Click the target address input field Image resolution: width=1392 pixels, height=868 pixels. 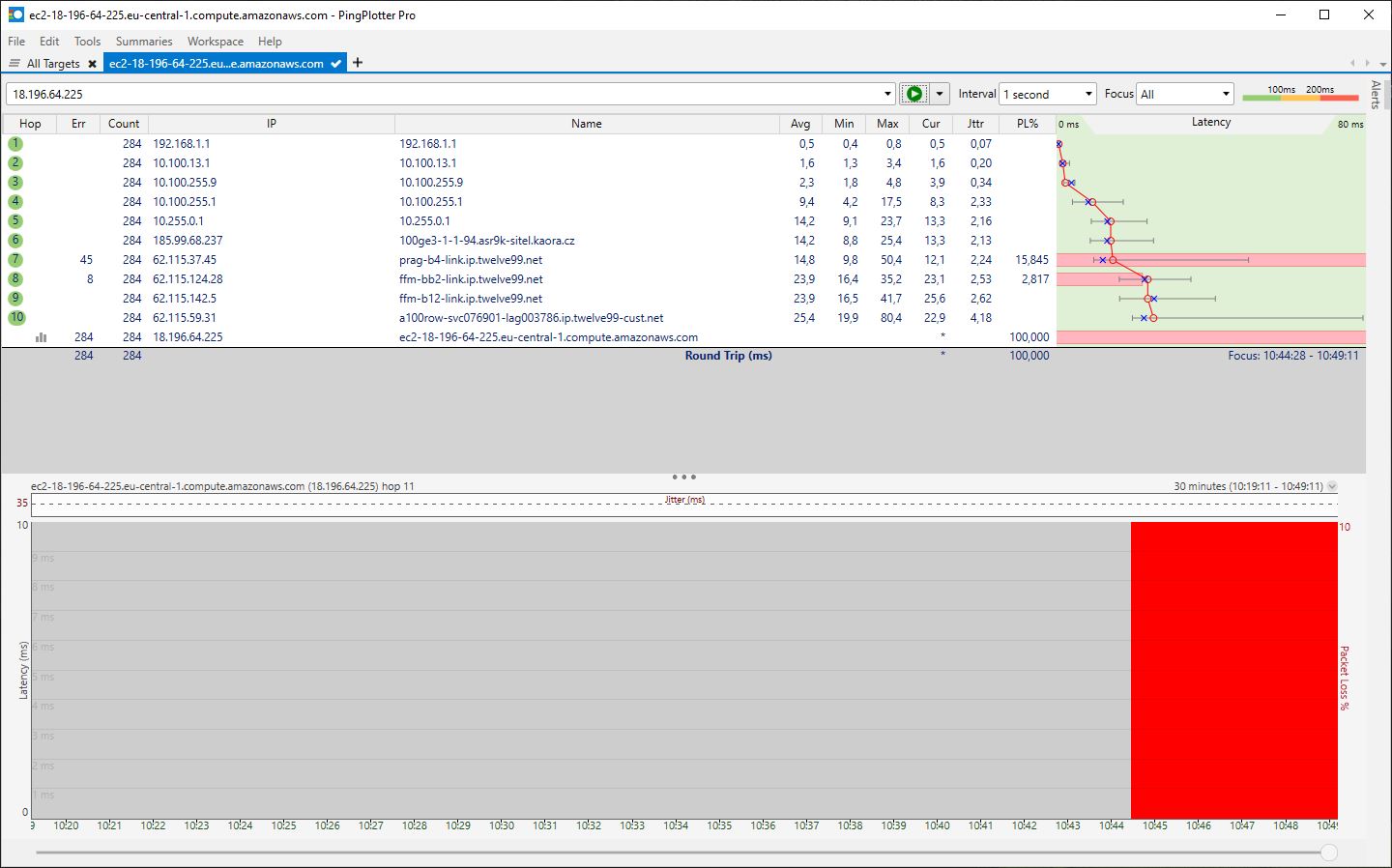pos(445,94)
